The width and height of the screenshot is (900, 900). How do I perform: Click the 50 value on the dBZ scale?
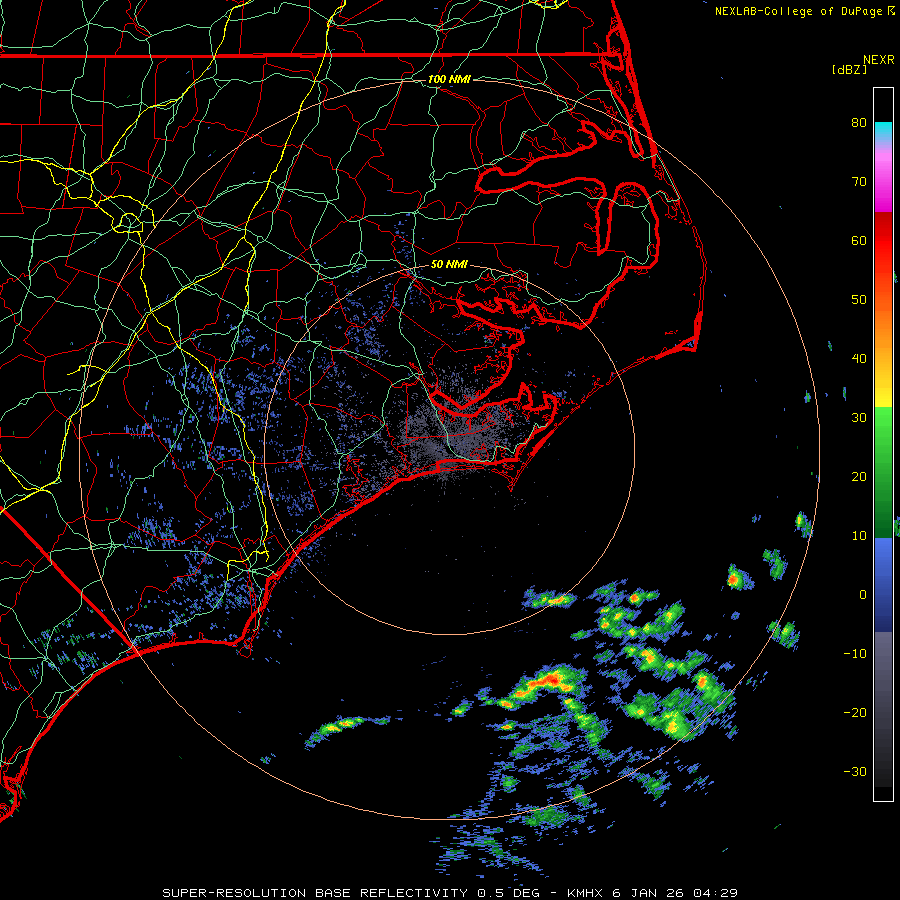click(859, 300)
